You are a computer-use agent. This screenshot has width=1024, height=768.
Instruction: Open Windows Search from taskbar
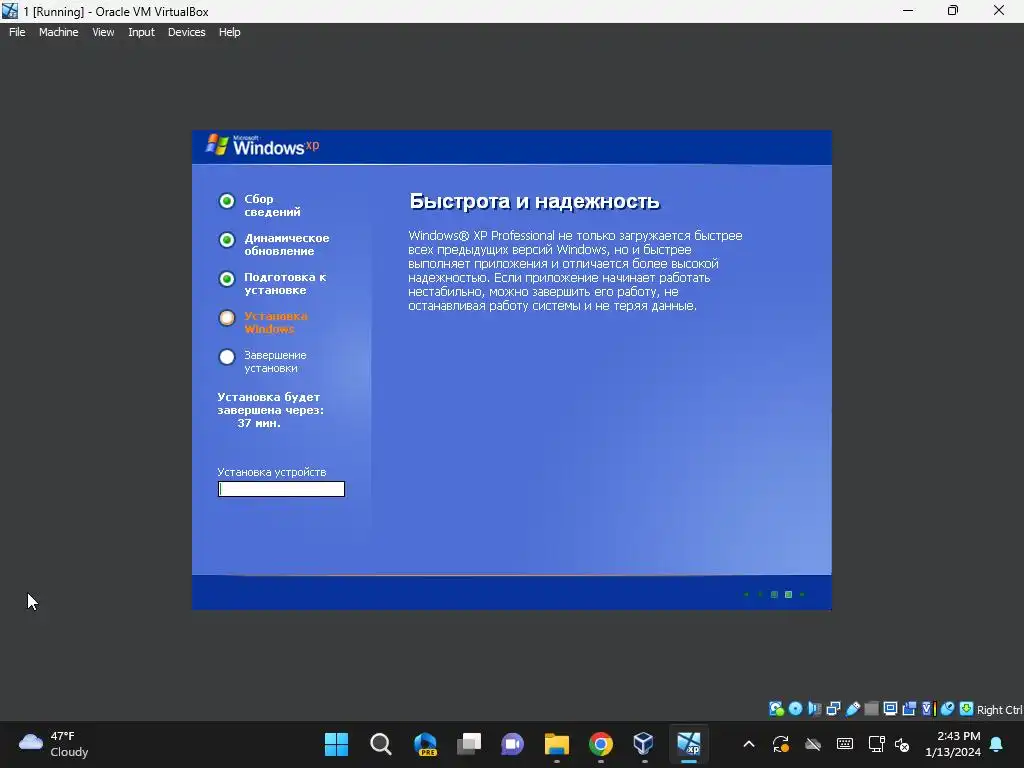tap(381, 744)
